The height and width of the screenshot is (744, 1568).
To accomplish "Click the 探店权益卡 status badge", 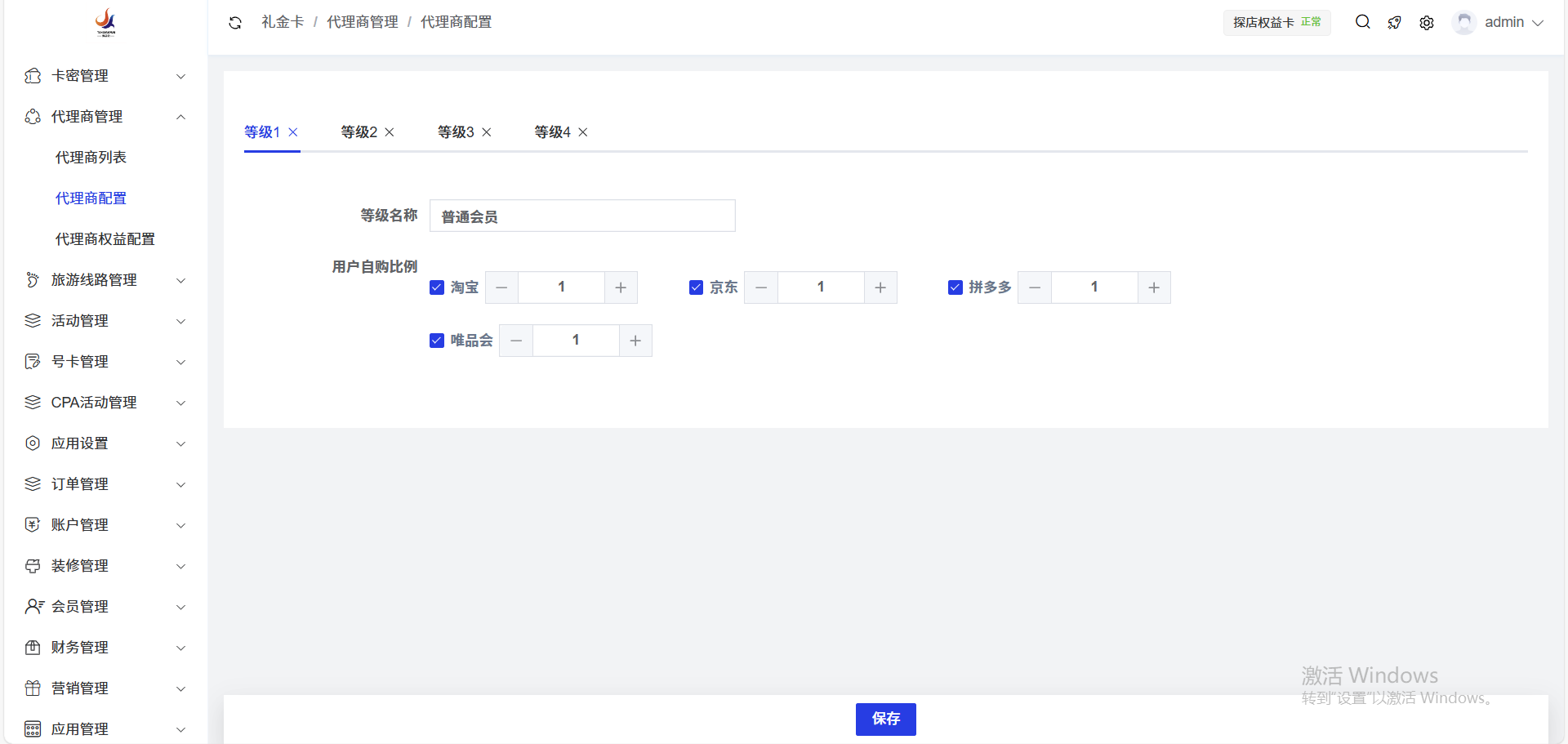I will click(1276, 23).
